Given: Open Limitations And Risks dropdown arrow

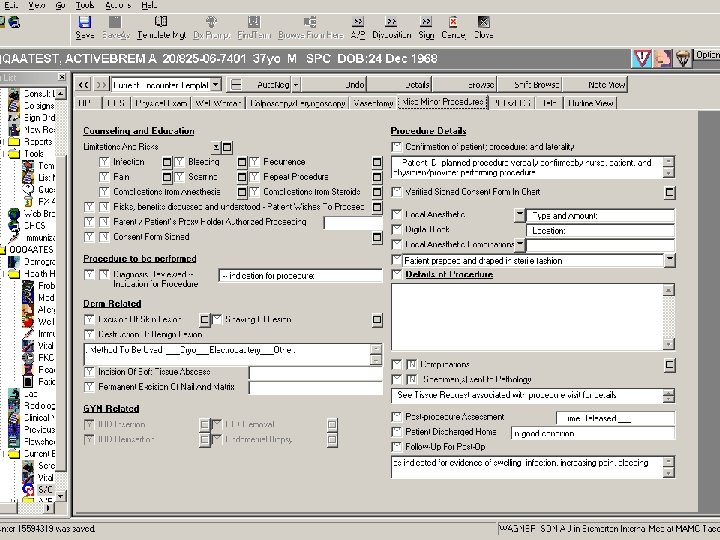Looking at the screenshot, I should pos(216,147).
